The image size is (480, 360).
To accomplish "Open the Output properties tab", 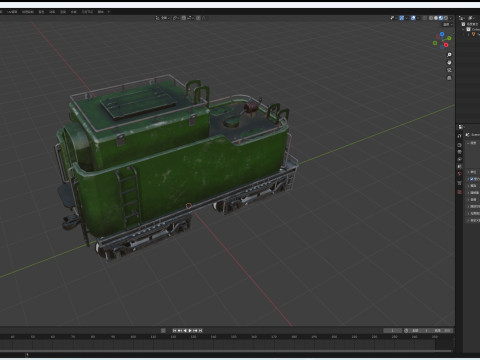I will pyautogui.click(x=459, y=152).
